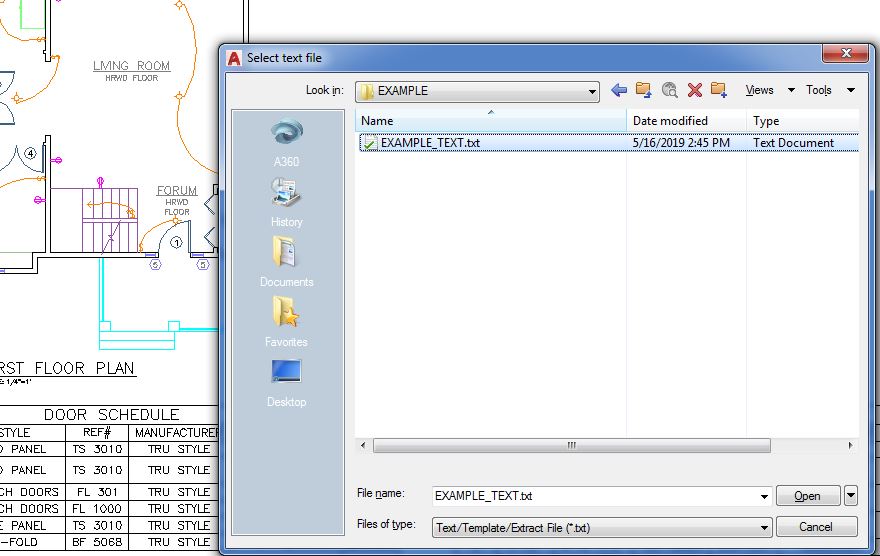This screenshot has height=556, width=880.
Task: Sort by Date modified column header
Action: (x=686, y=121)
